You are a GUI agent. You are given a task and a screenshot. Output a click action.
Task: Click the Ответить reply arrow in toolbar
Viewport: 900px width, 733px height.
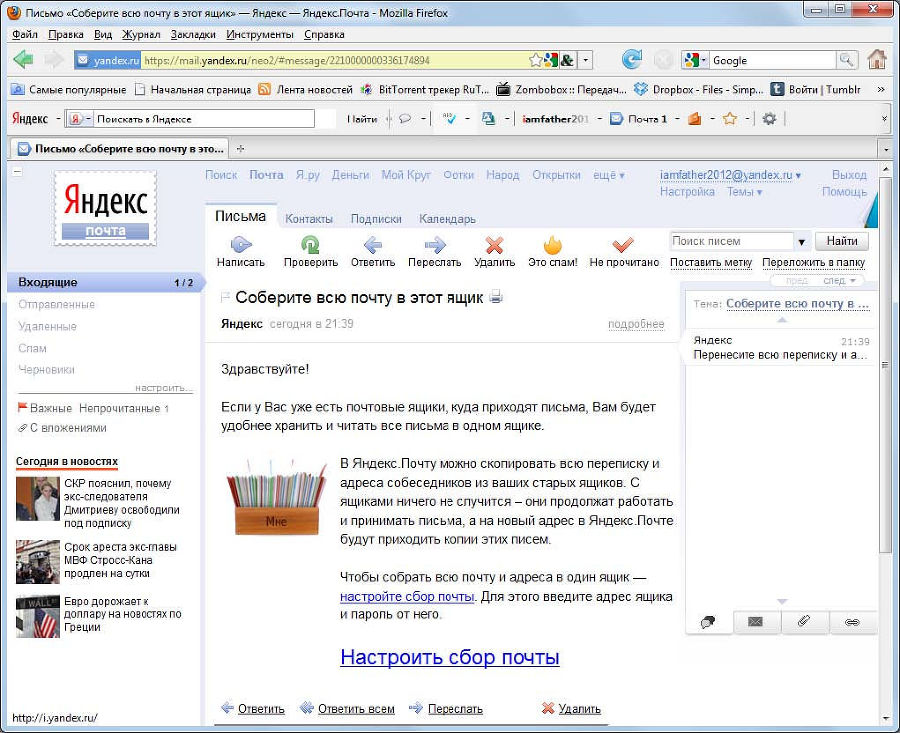[372, 245]
